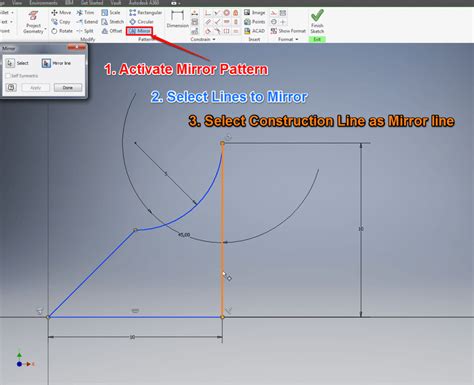Click Project Geometry

(x=33, y=21)
